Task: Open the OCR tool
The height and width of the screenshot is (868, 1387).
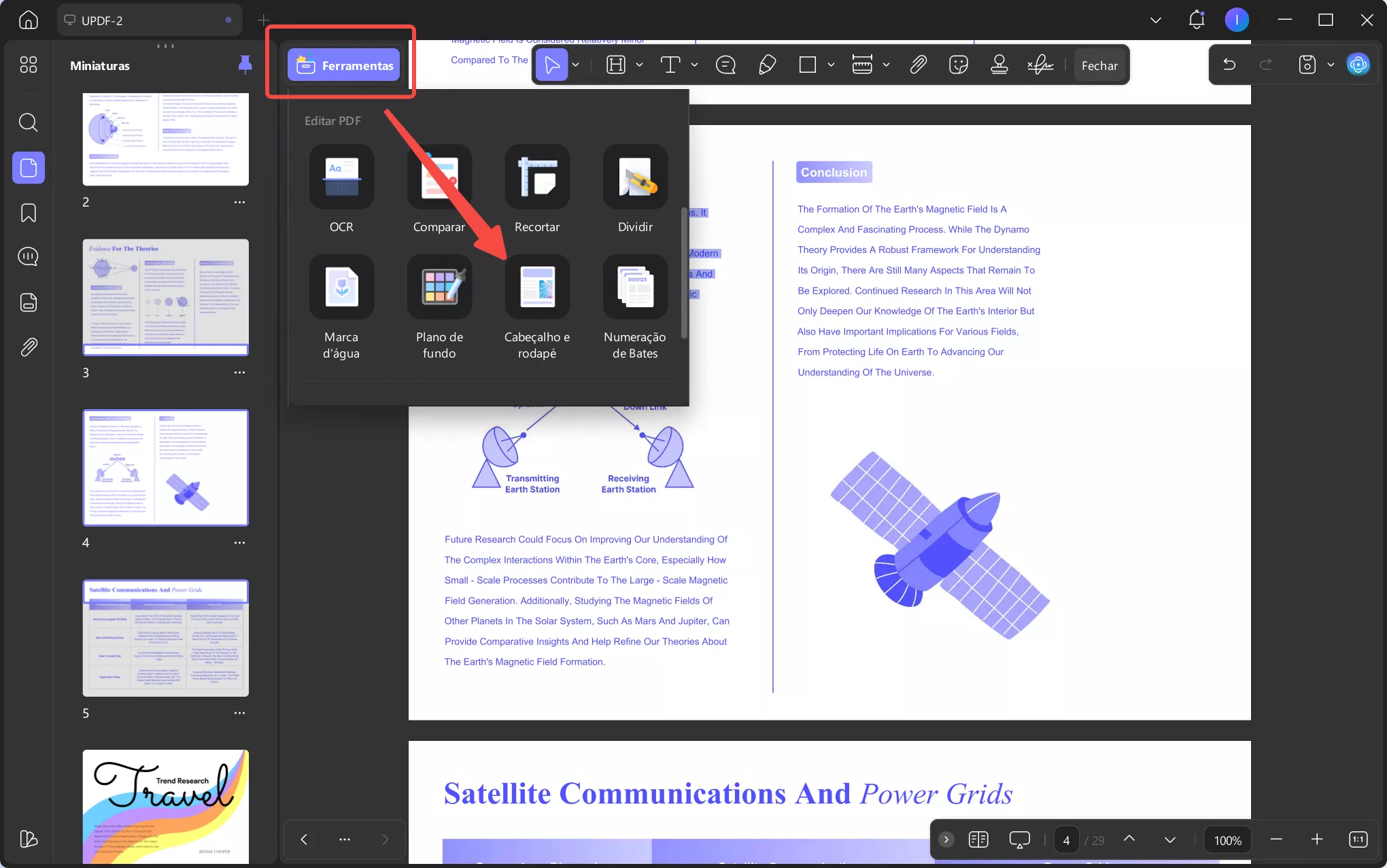Action: (x=341, y=177)
